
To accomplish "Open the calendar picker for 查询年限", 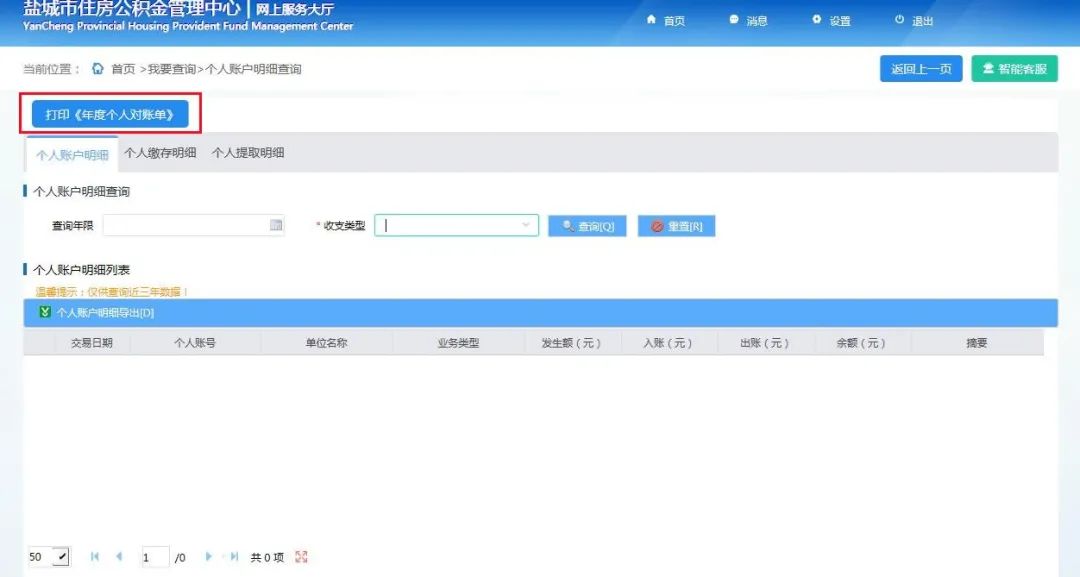I will point(276,226).
